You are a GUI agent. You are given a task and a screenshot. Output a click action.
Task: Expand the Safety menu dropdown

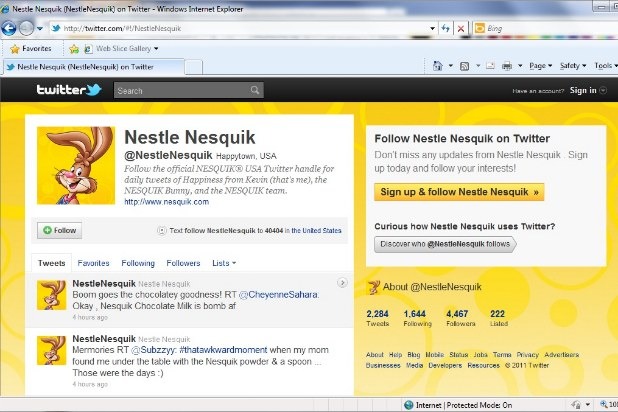click(574, 66)
